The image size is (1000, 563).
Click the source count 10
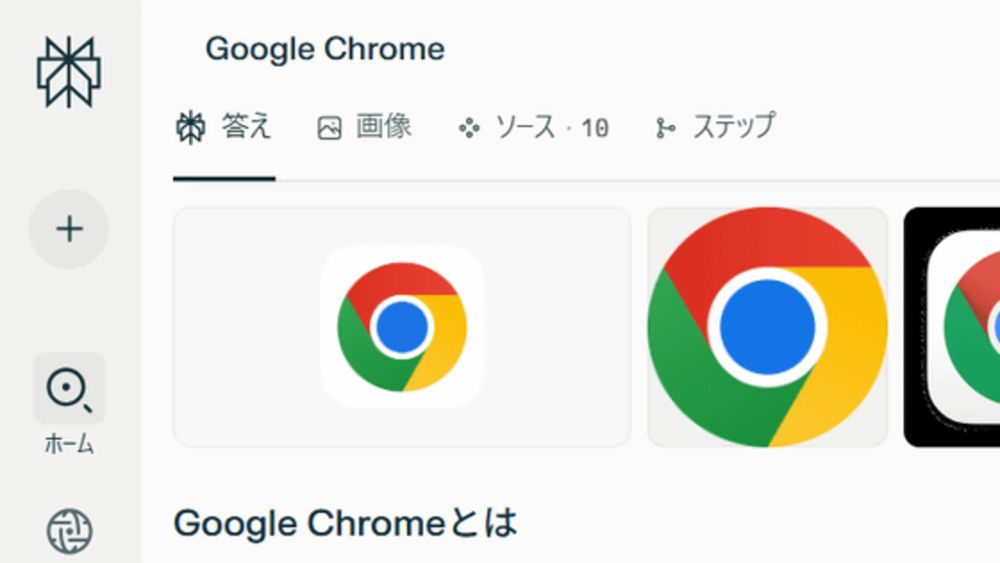595,129
